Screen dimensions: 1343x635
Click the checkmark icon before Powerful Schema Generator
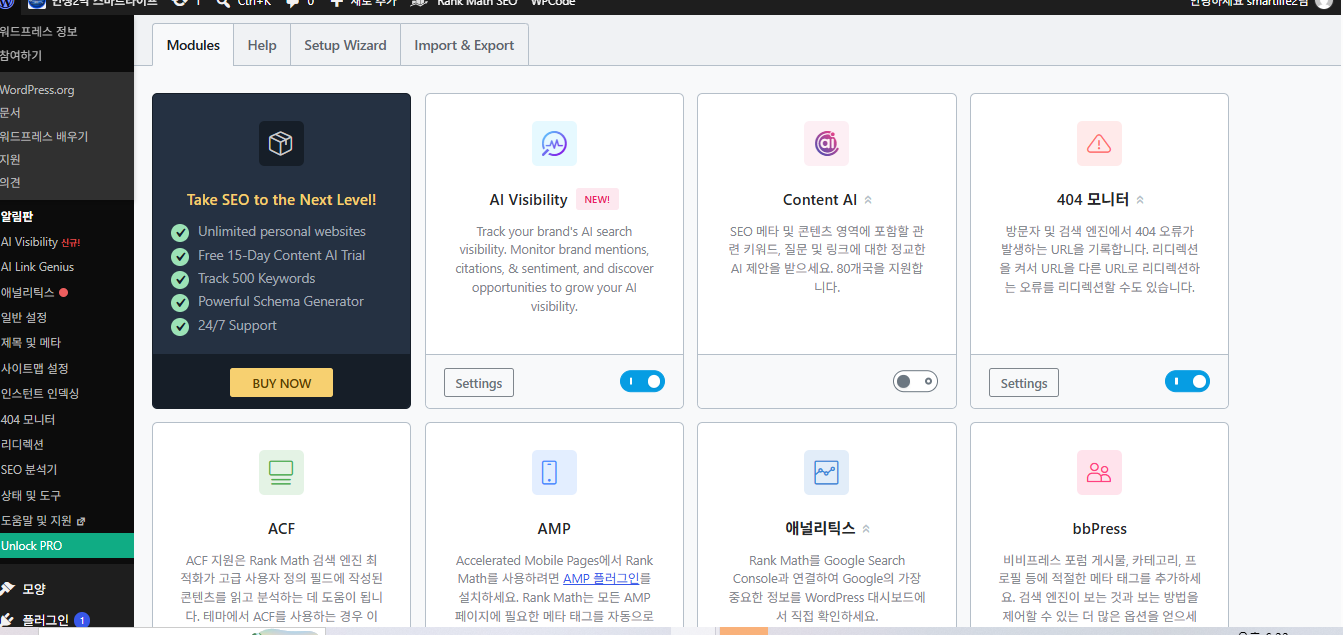(x=180, y=302)
